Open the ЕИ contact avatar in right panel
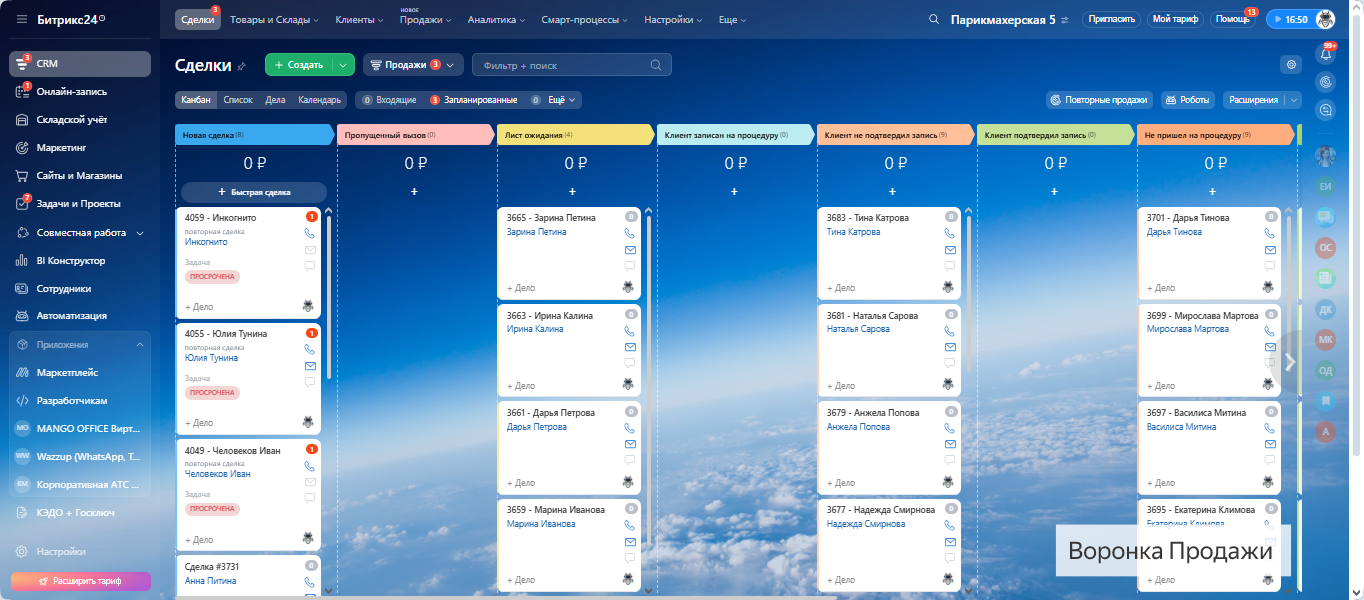 coord(1326,186)
